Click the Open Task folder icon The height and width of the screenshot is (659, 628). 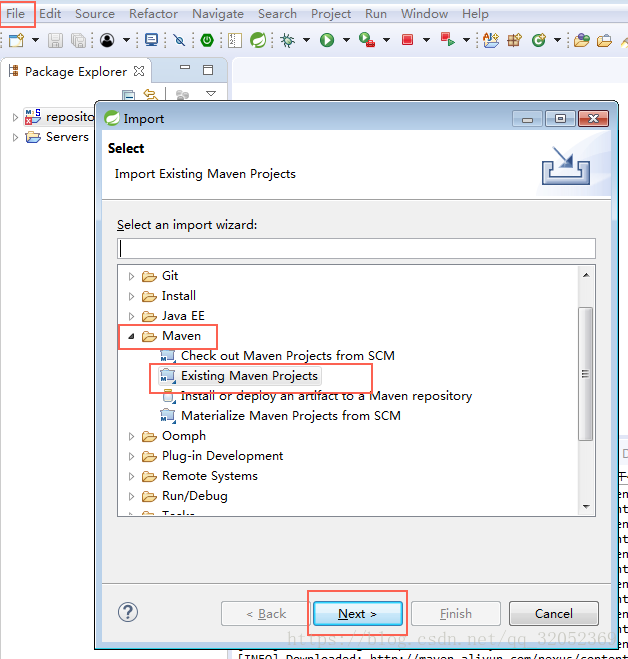tap(604, 40)
